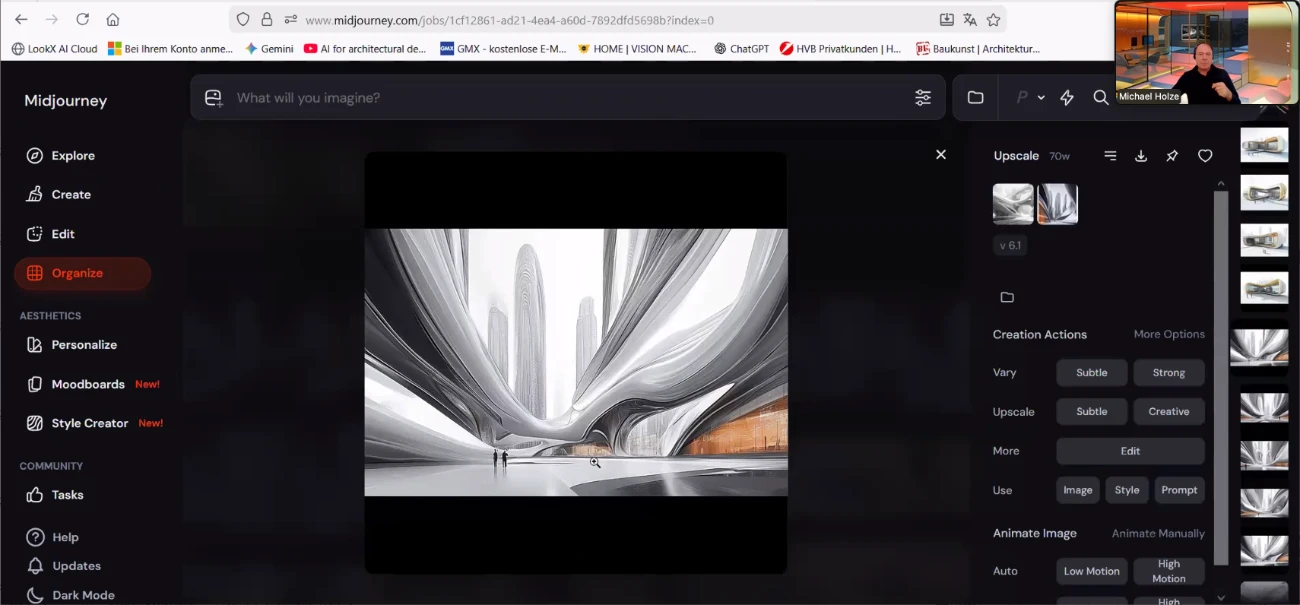Viewport: 1300px width, 605px height.
Task: Click the add image icon in prompt bar
Action: coord(213,98)
